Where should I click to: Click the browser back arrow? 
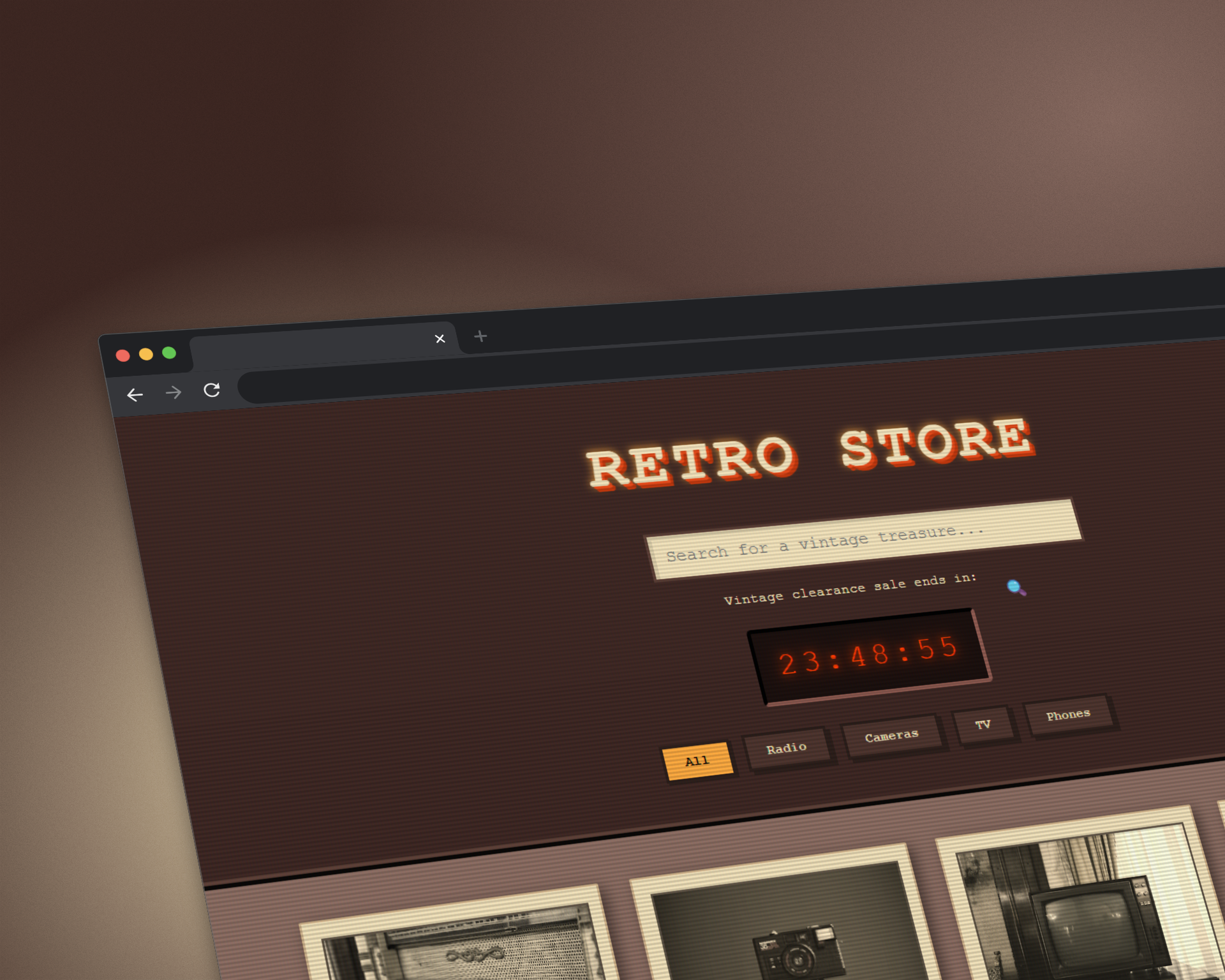click(x=135, y=395)
